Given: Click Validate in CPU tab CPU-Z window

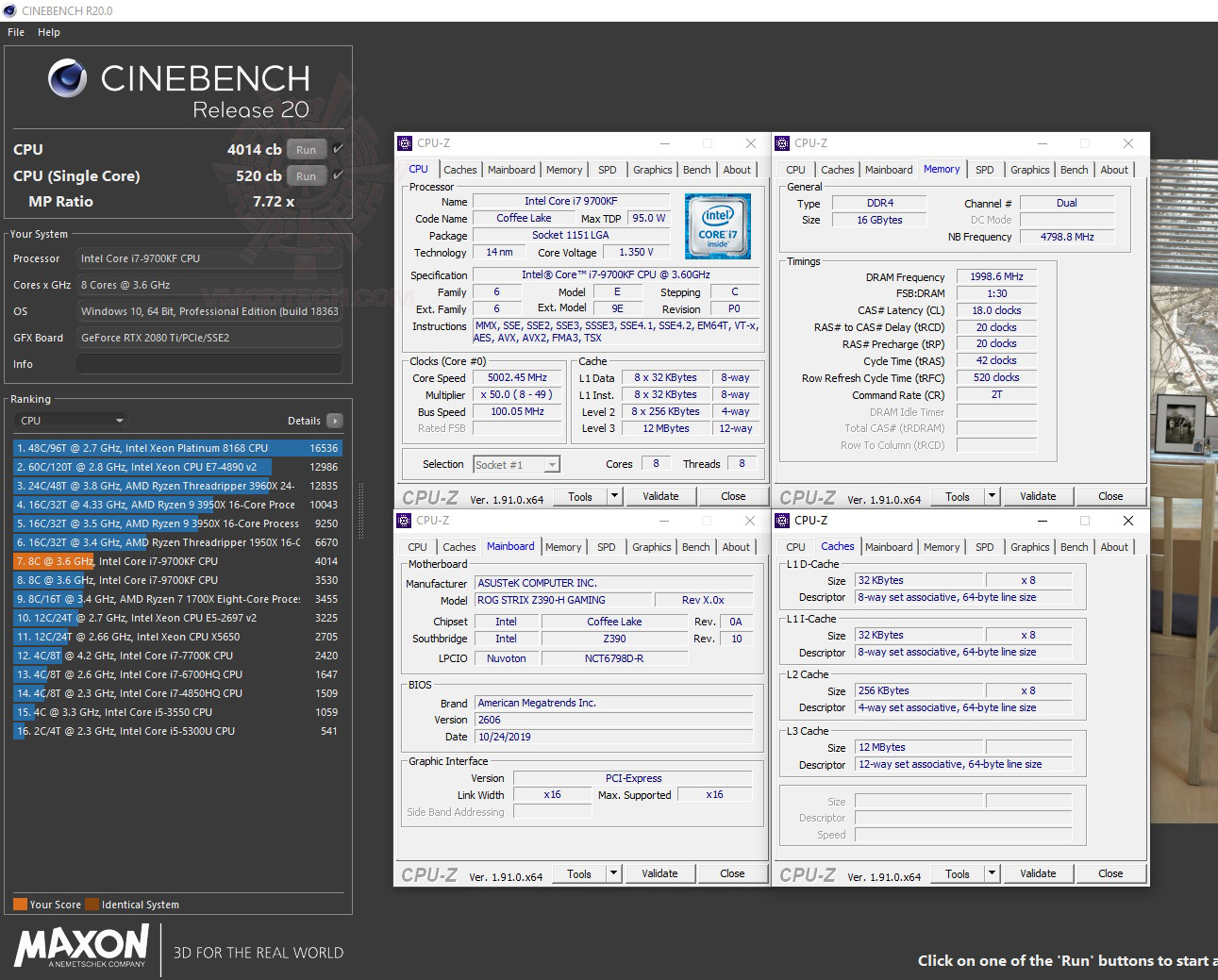Looking at the screenshot, I should pyautogui.click(x=660, y=496).
